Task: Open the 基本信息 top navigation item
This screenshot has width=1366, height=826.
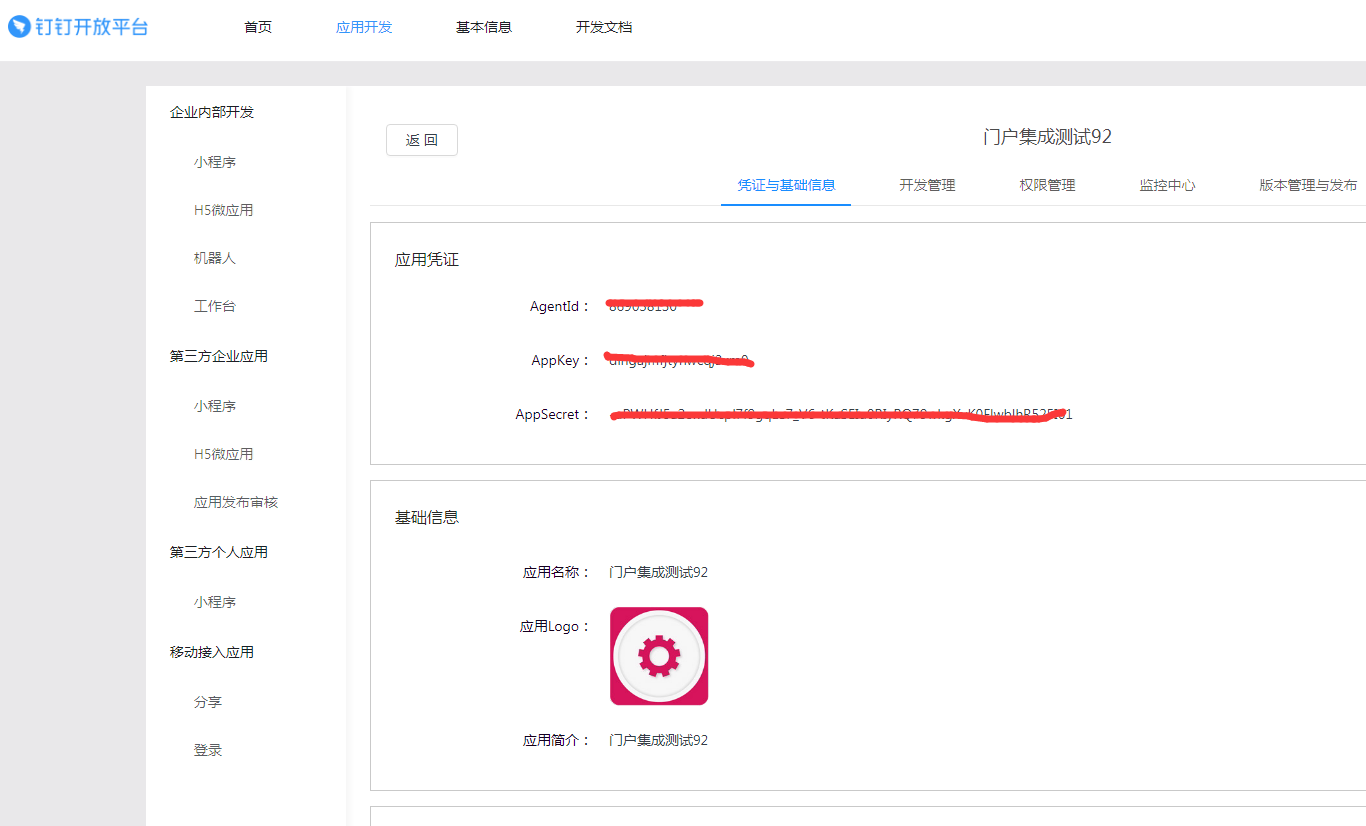Action: pyautogui.click(x=484, y=27)
